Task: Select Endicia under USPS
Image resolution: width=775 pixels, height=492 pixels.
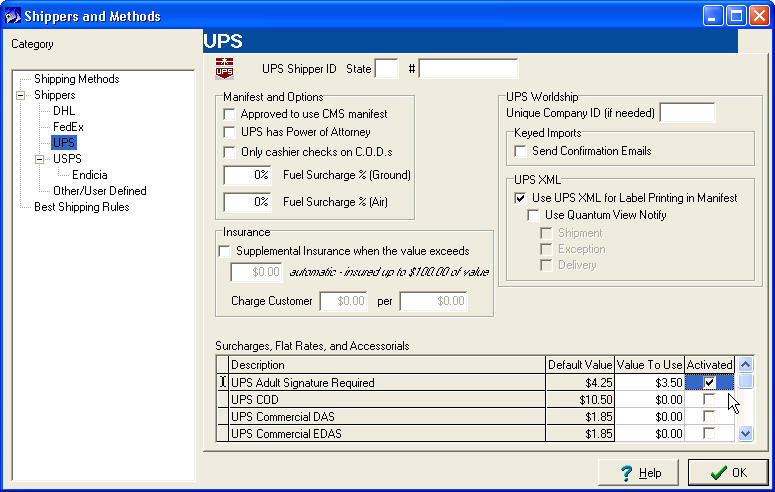Action: click(x=89, y=175)
